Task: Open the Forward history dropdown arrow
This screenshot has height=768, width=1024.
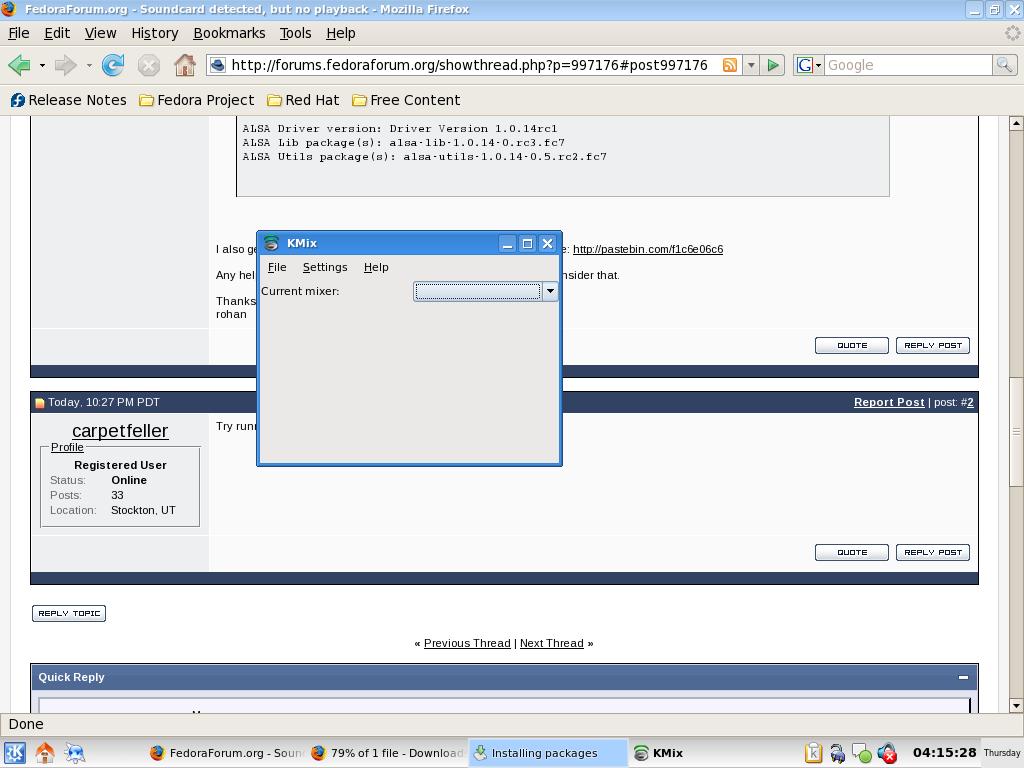Action: click(x=89, y=65)
